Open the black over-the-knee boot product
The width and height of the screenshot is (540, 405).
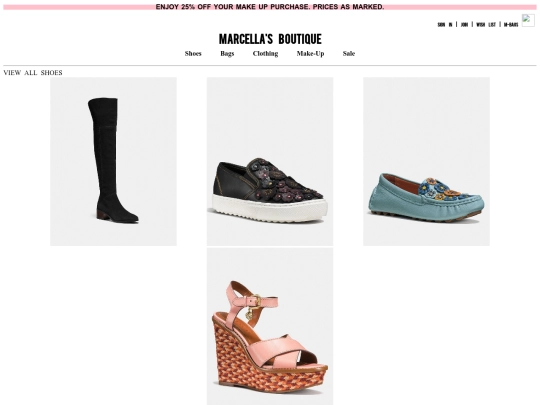tap(113, 161)
